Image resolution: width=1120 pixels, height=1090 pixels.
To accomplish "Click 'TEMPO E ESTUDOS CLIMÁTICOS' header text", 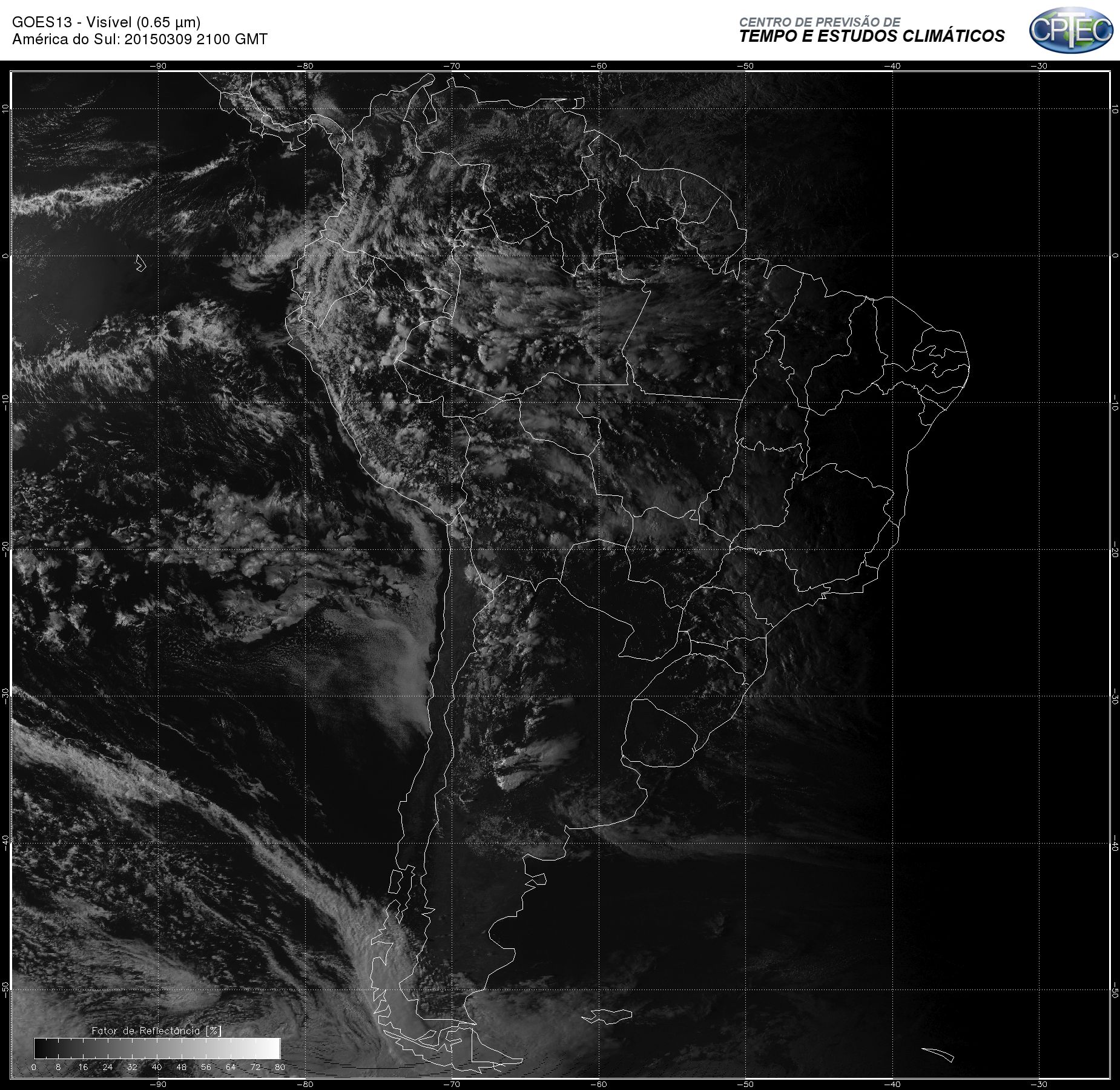I will 872,36.
